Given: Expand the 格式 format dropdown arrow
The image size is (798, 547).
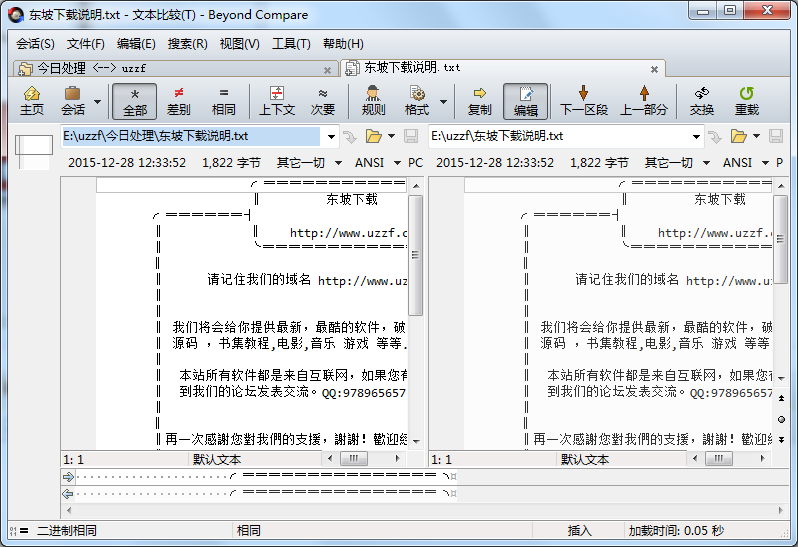Looking at the screenshot, I should click(x=443, y=101).
